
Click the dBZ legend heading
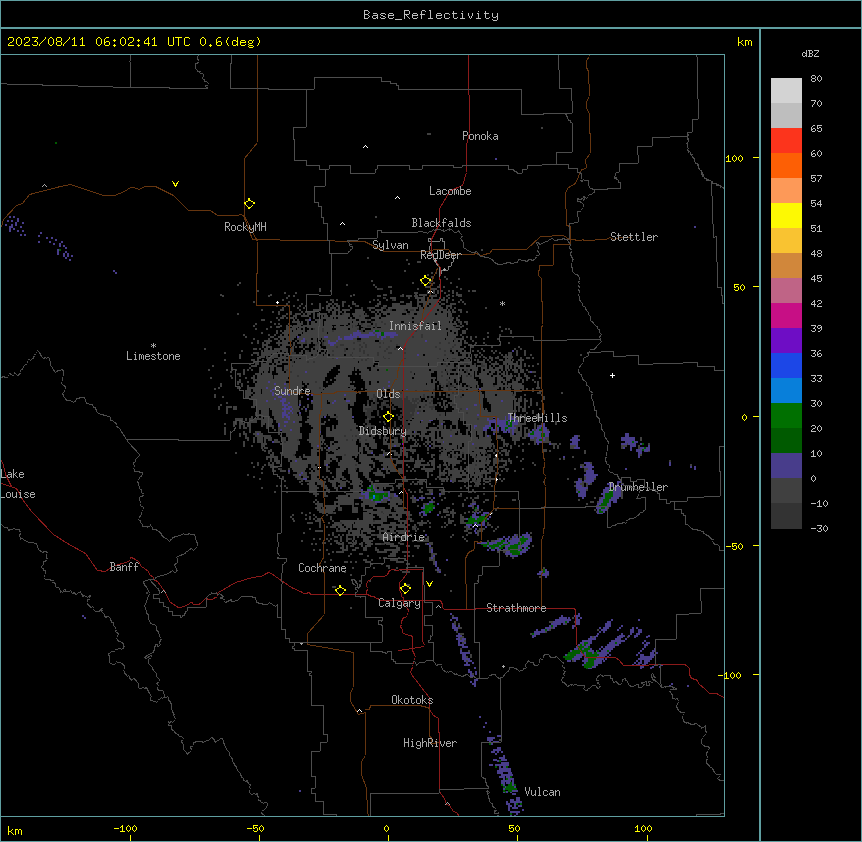pyautogui.click(x=810, y=53)
